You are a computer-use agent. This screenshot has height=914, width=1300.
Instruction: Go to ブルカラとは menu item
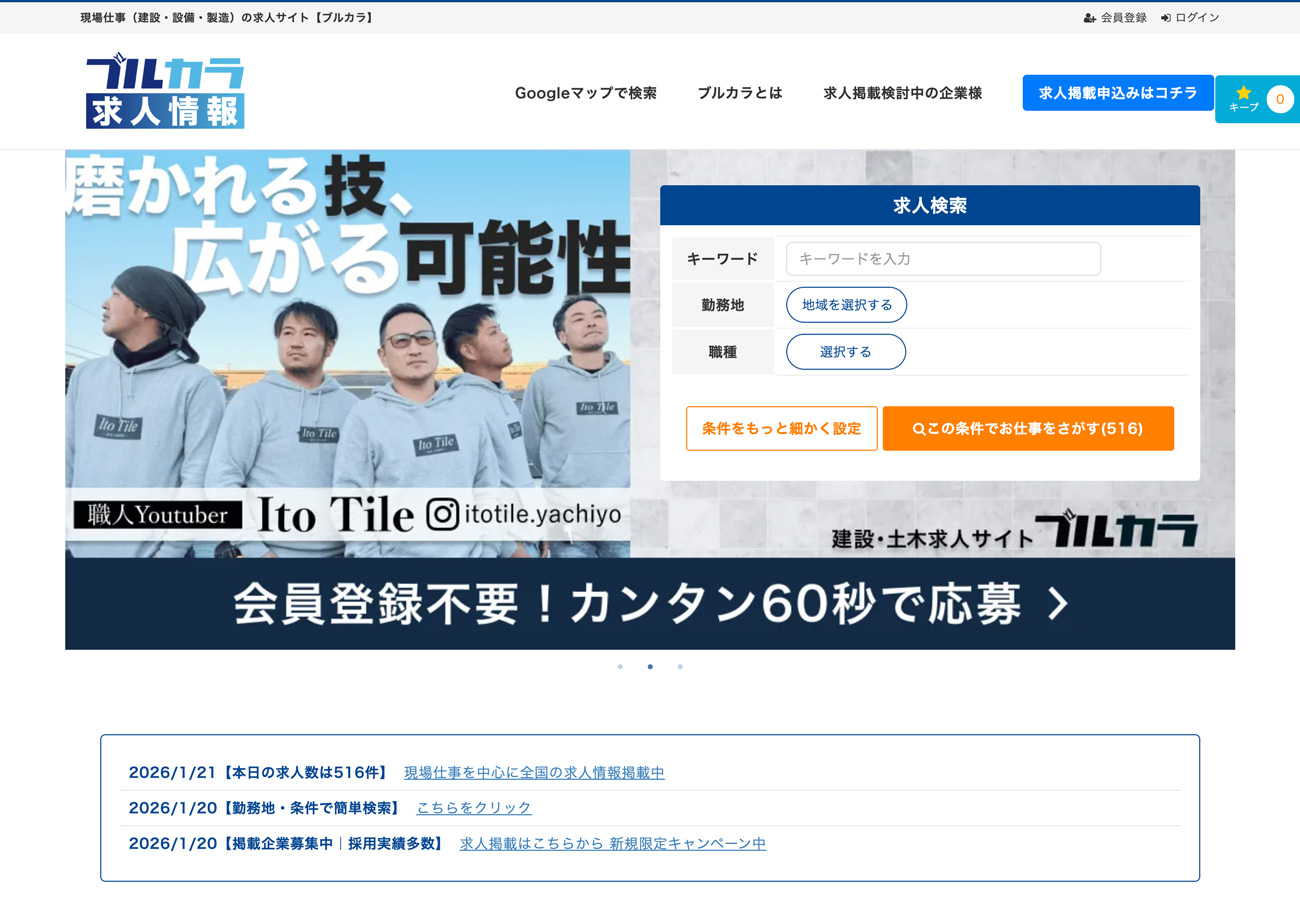coord(739,93)
